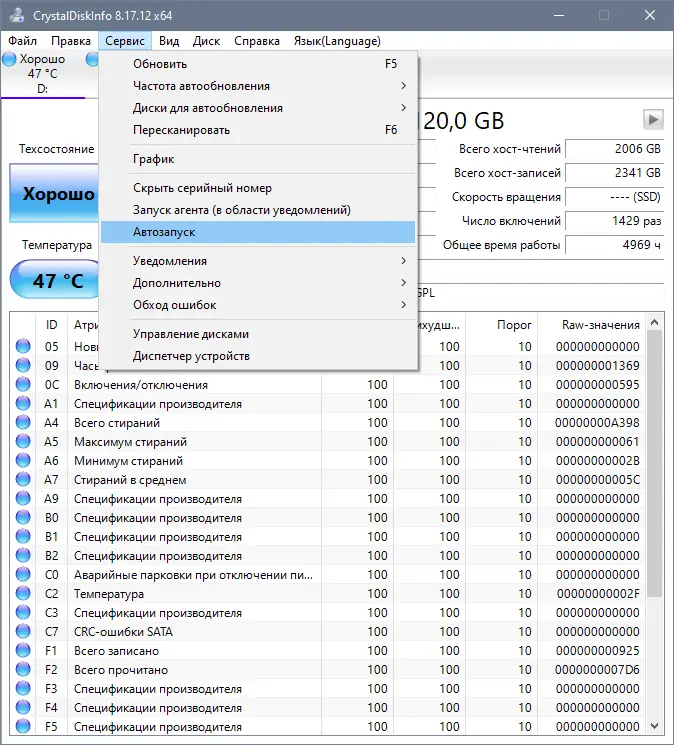Open Управление дисками from menu
The height and width of the screenshot is (745, 674).
258,334
